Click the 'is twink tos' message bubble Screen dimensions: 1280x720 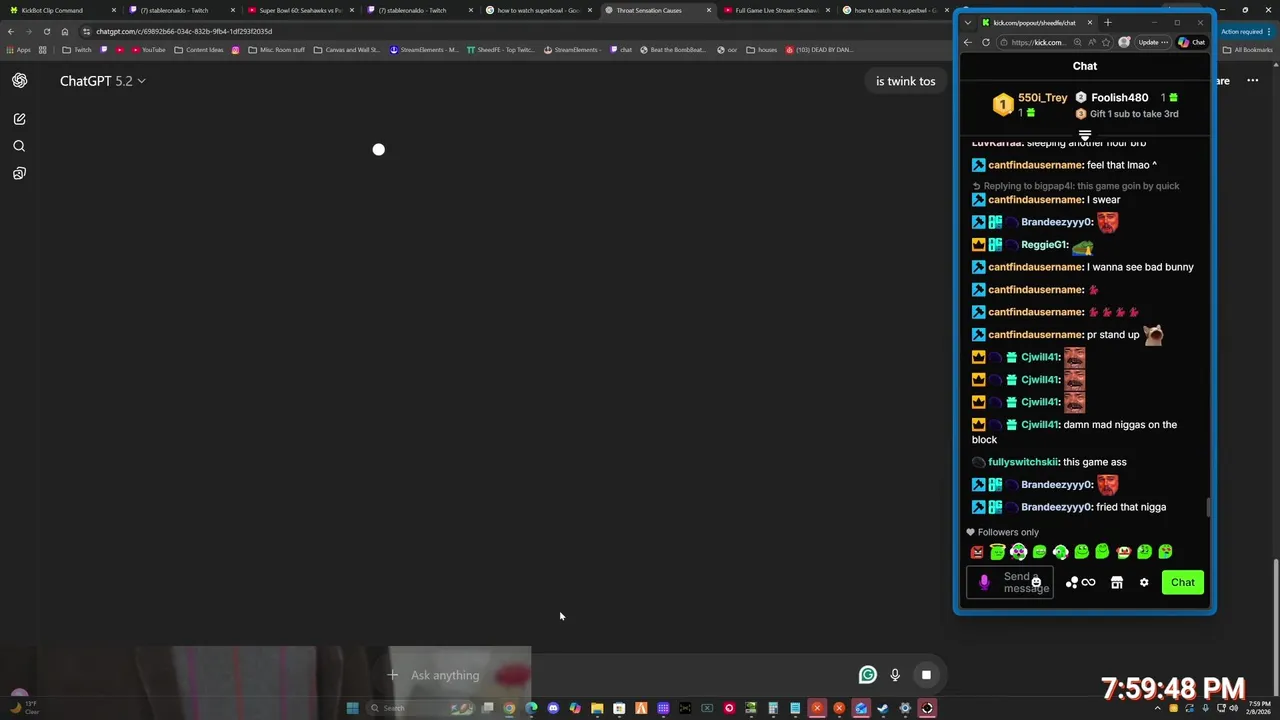tap(905, 81)
